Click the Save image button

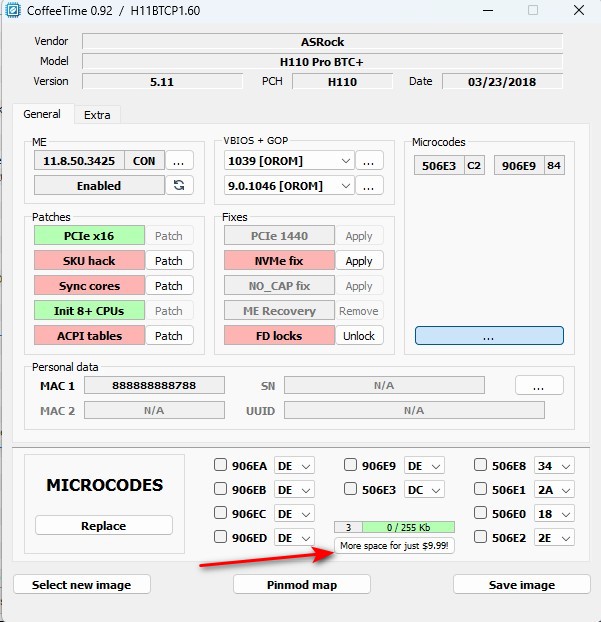point(522,584)
